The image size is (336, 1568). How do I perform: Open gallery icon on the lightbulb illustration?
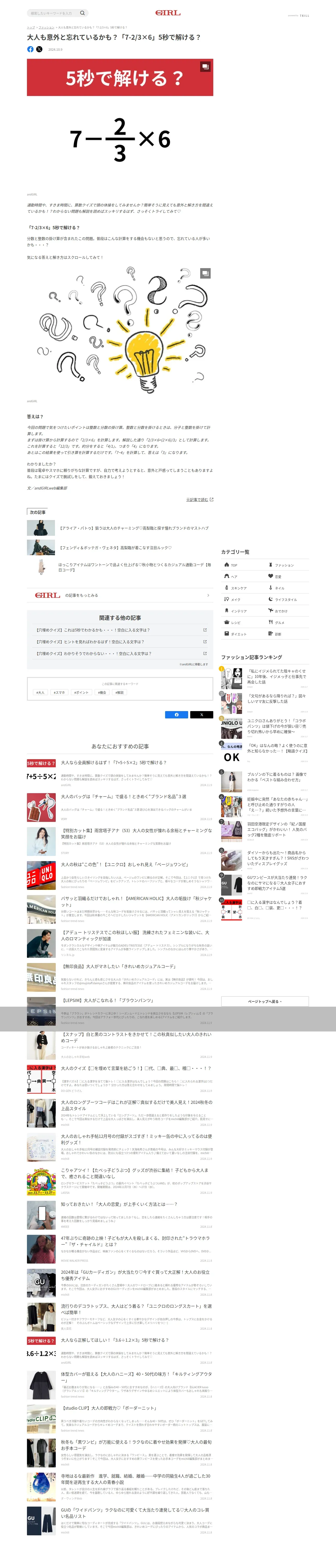click(205, 273)
